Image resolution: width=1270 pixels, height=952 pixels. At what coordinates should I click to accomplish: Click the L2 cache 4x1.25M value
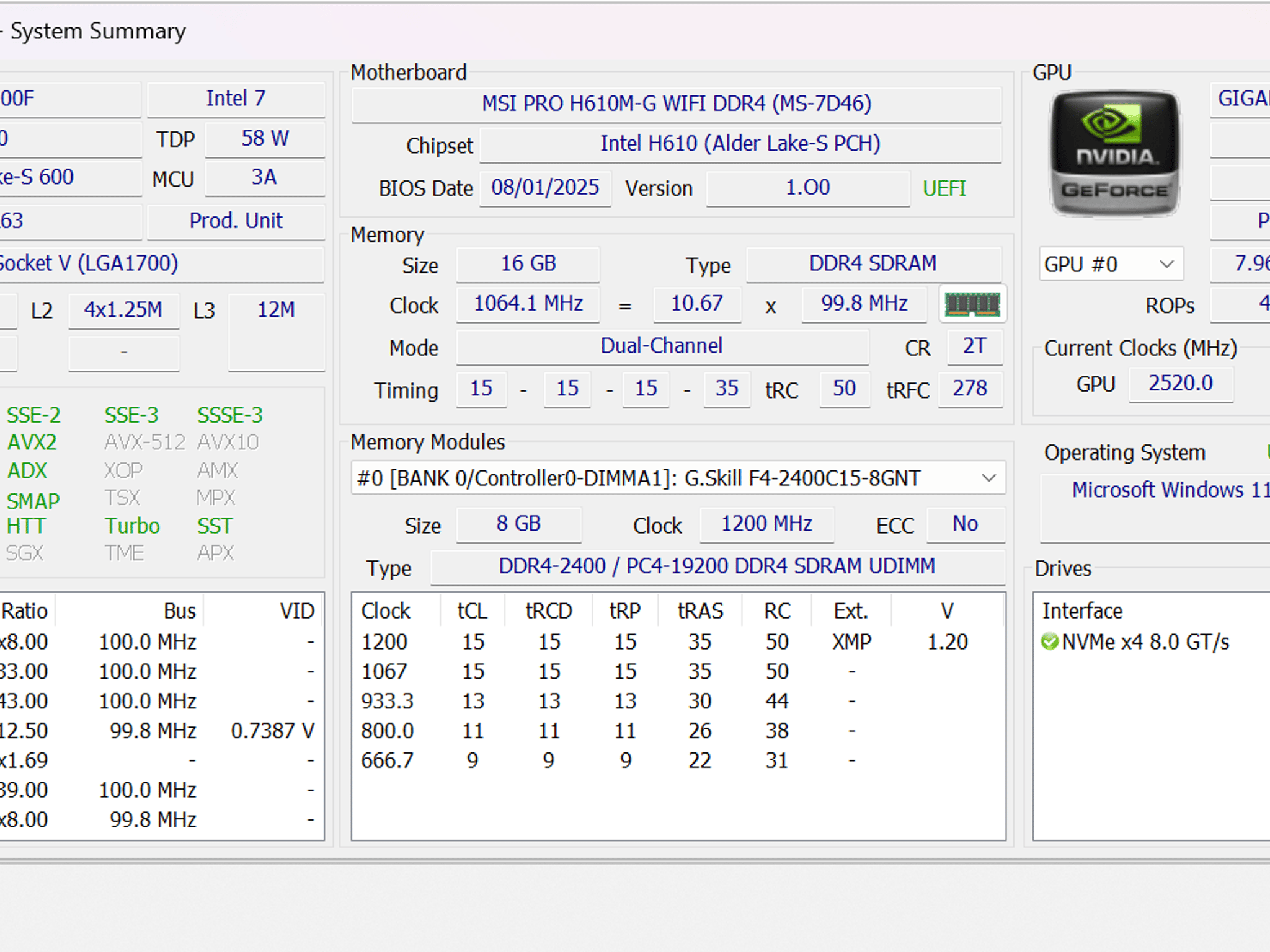click(123, 310)
